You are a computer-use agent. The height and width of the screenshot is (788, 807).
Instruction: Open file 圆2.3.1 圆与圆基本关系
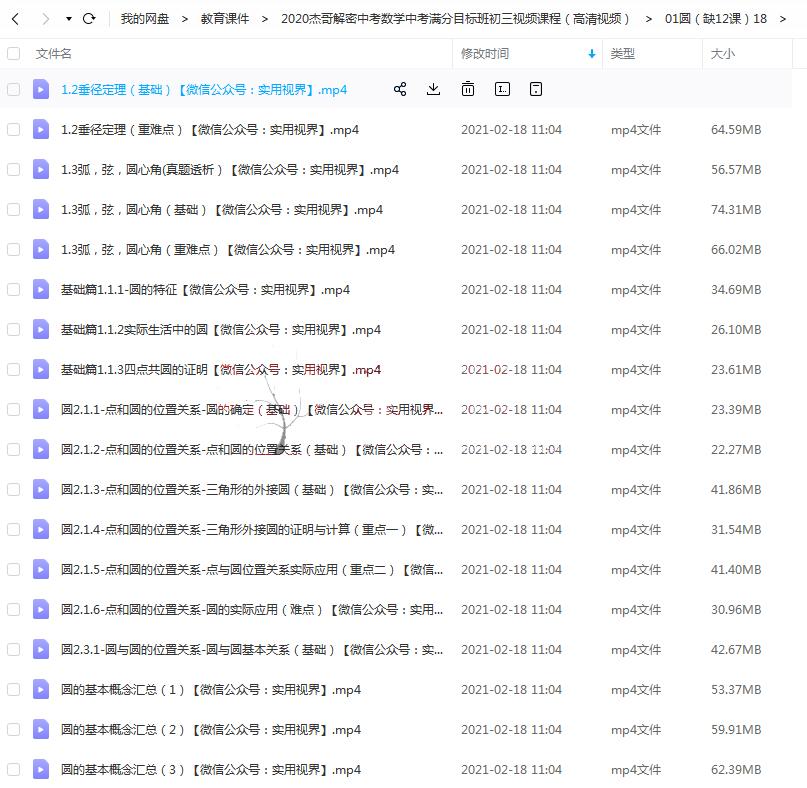[x=252, y=650]
